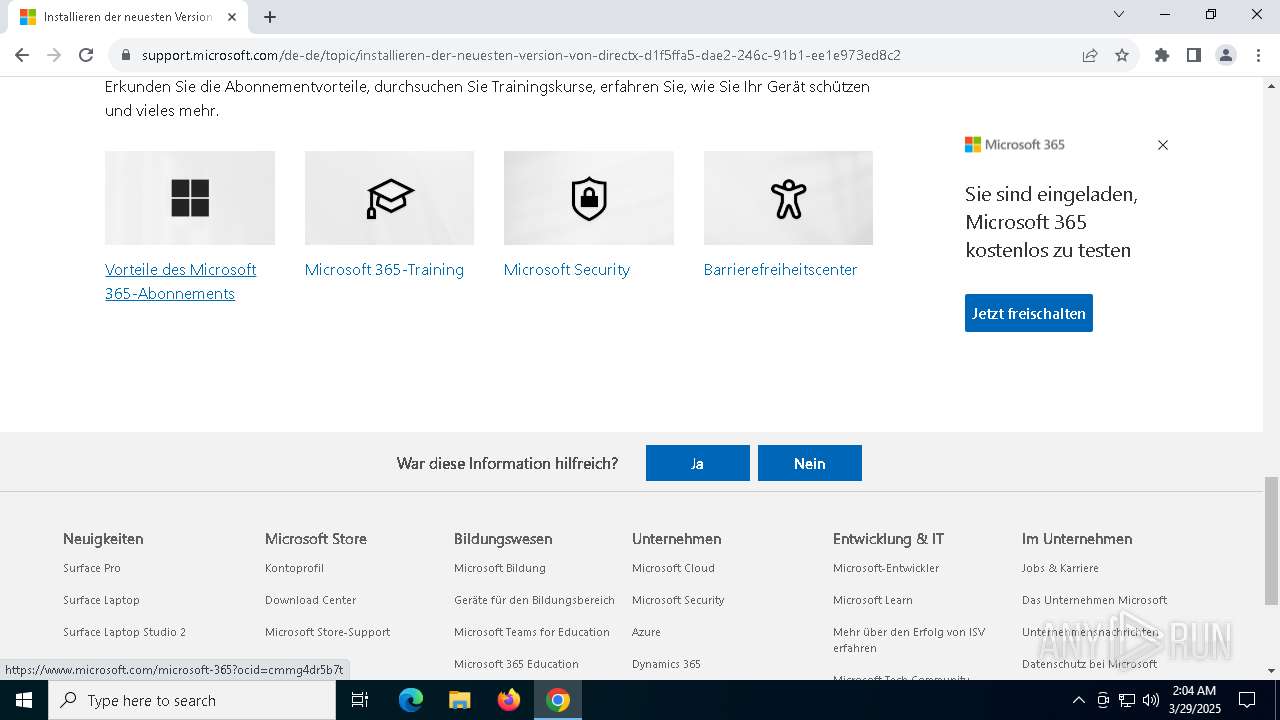Click the scrollbar down arrow
The image size is (1280, 720).
[1271, 671]
